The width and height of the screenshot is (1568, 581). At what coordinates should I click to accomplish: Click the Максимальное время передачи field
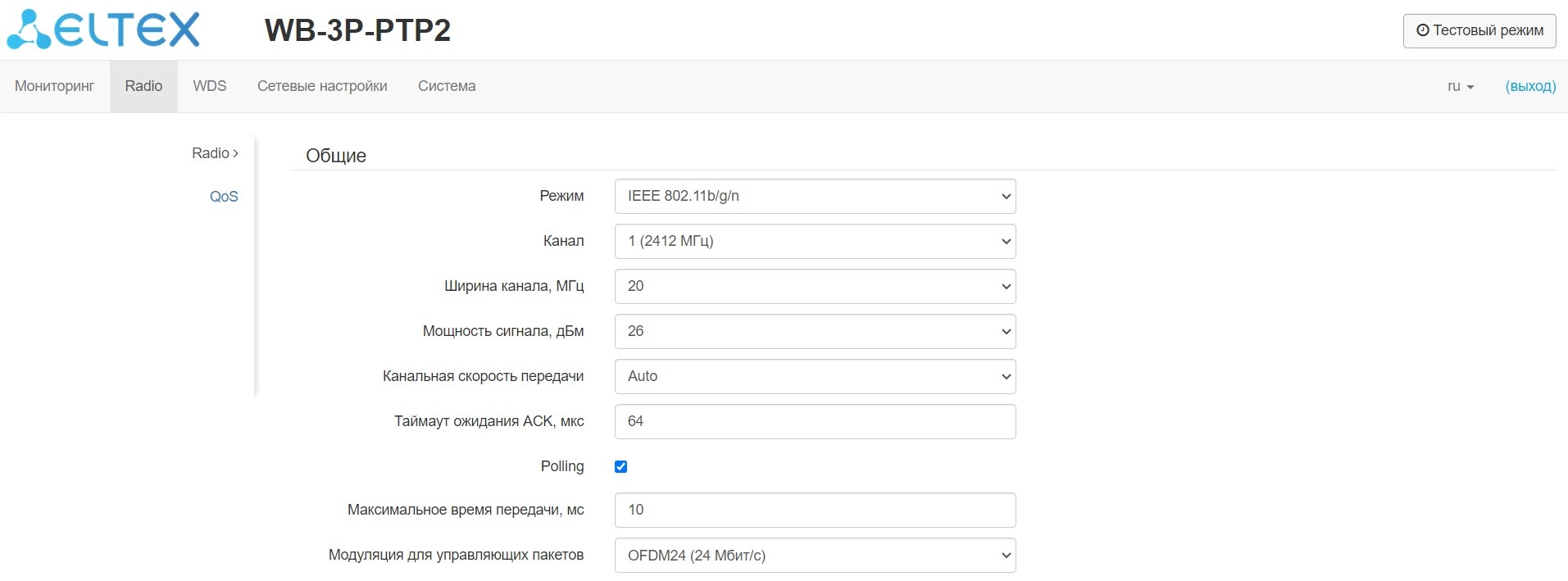815,511
